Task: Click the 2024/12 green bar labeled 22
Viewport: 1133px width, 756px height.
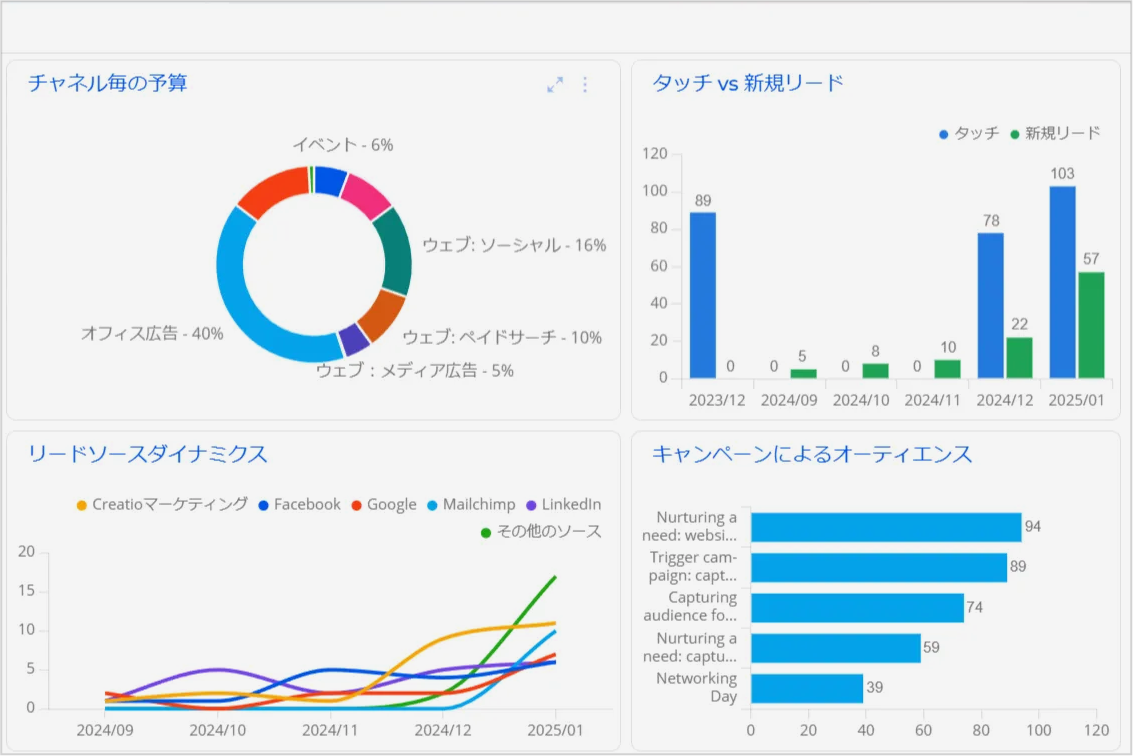Action: tap(1019, 357)
